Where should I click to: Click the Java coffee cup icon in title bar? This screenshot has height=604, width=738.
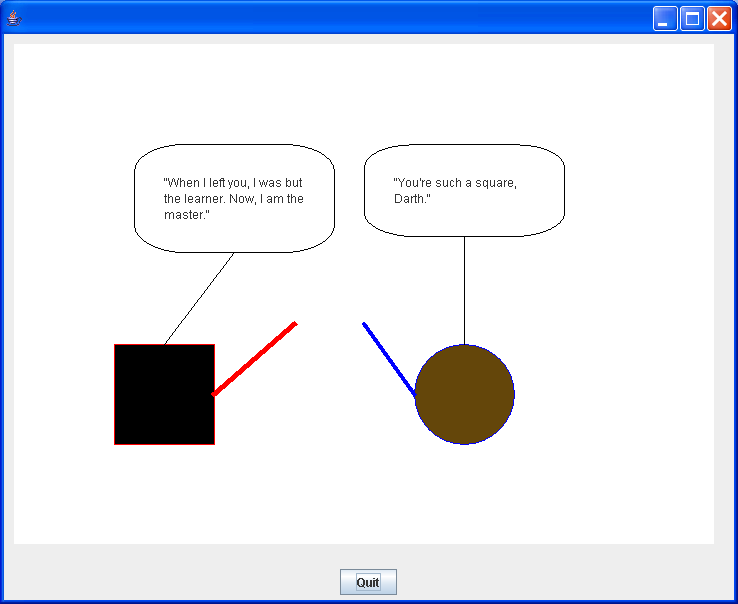[x=14, y=18]
